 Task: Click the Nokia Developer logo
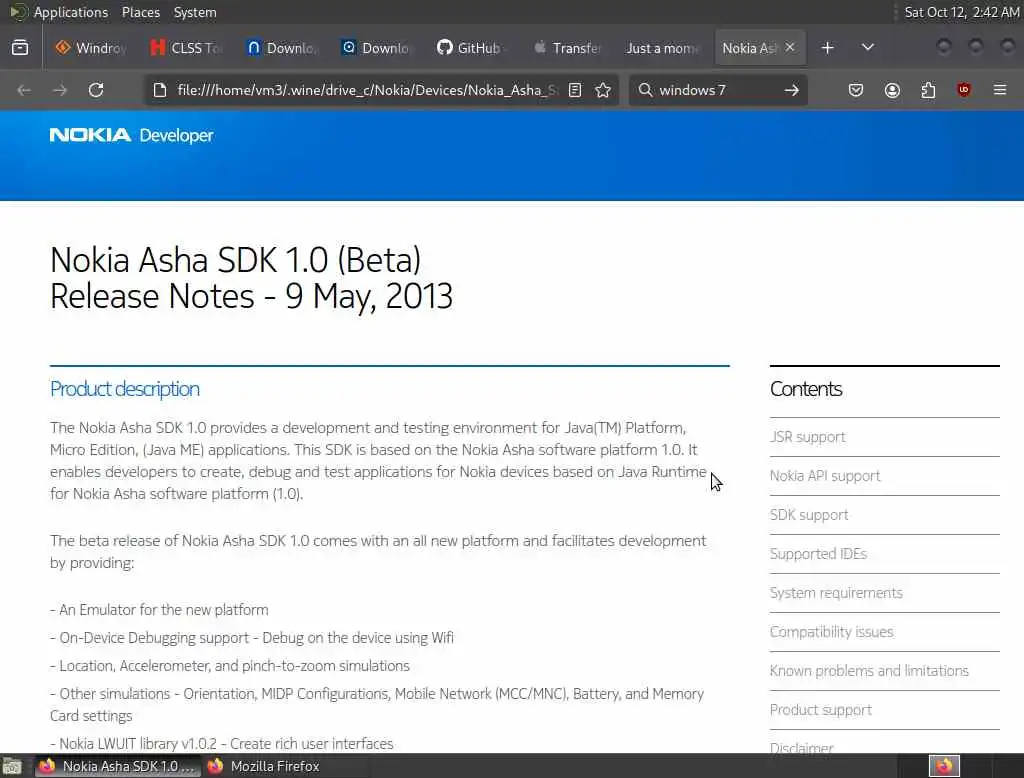click(x=132, y=135)
